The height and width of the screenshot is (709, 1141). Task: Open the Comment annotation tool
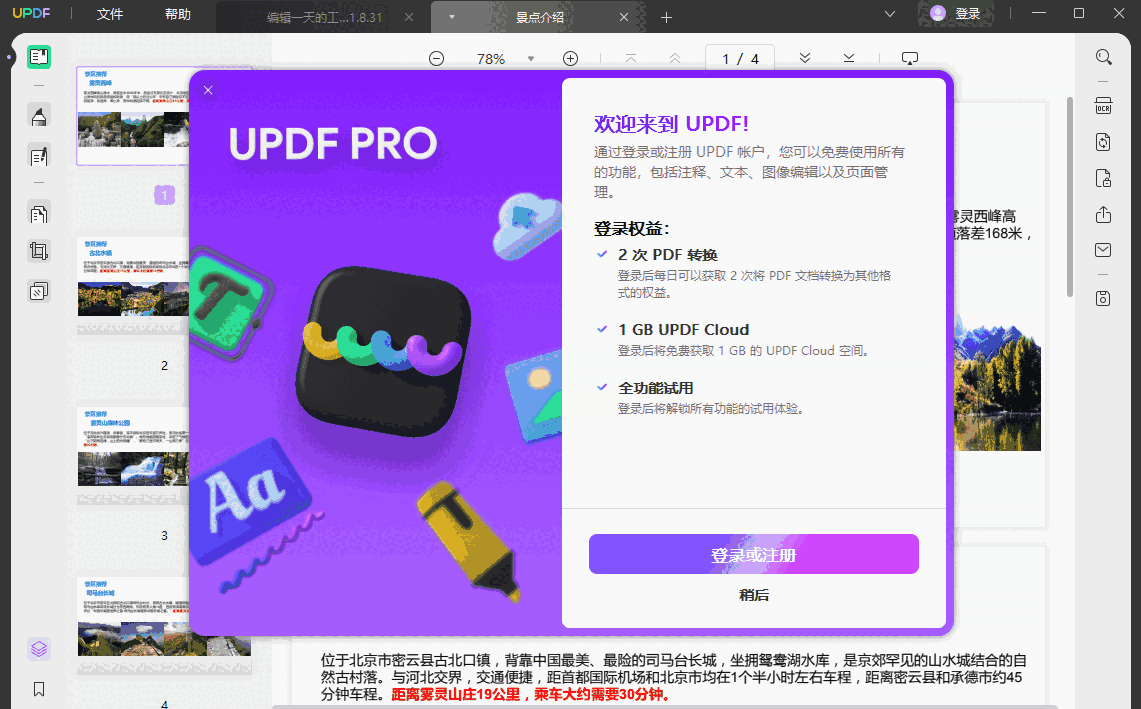pos(38,116)
